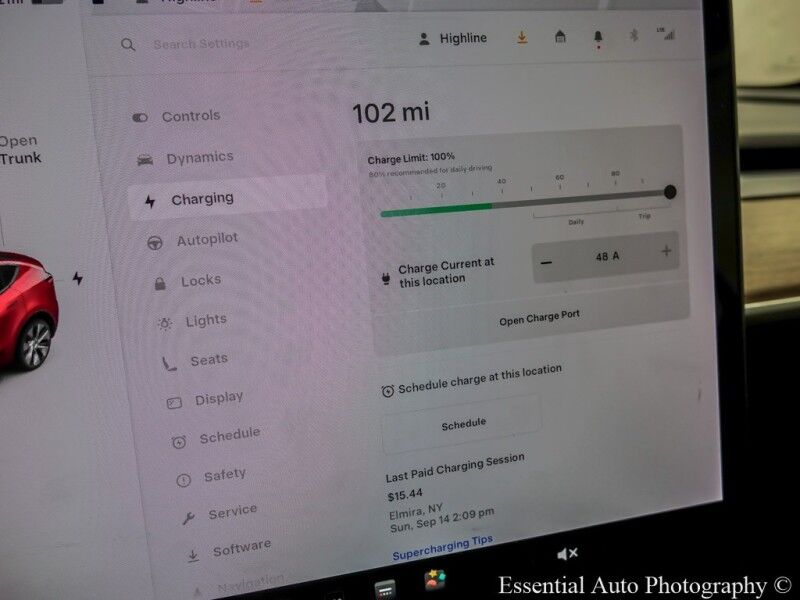Screen dimensions: 800x600
Task: Open notifications bell icon
Action: (x=598, y=38)
